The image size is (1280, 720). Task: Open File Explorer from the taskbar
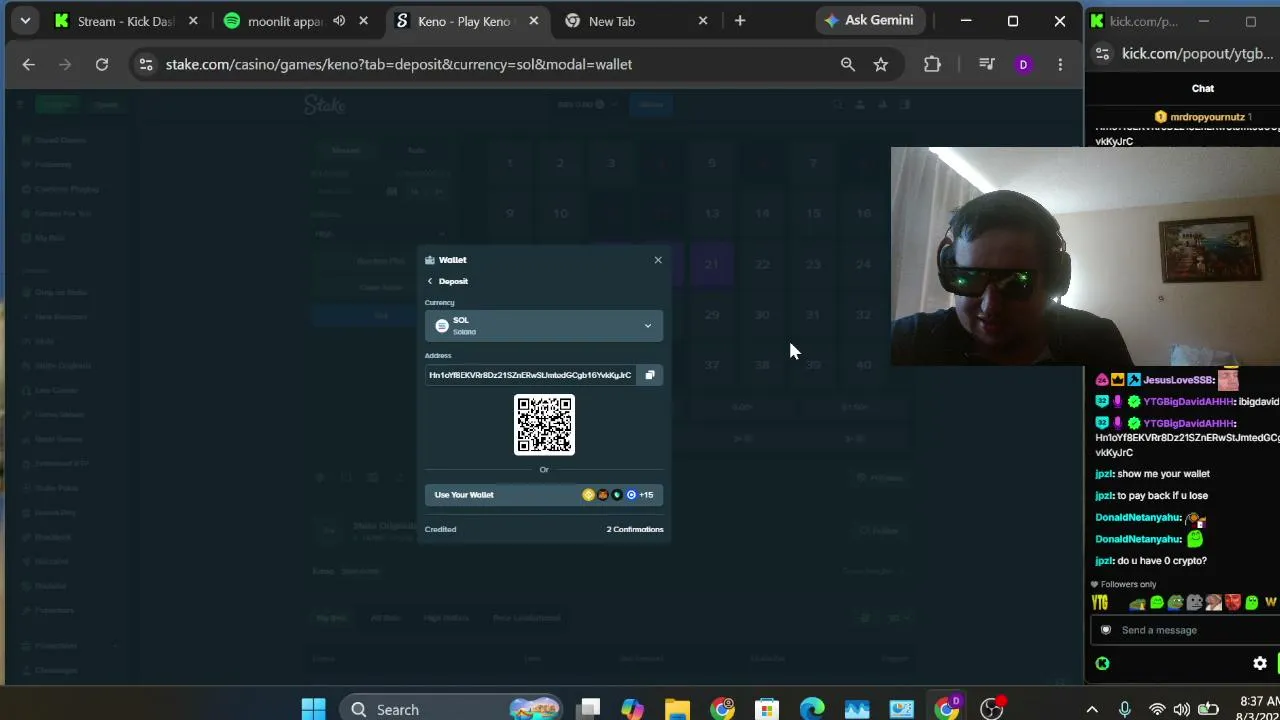[677, 709]
